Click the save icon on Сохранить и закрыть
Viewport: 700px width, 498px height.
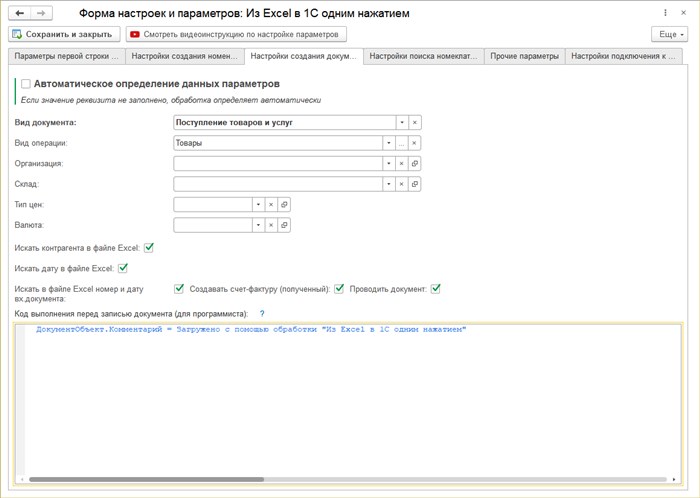17,34
